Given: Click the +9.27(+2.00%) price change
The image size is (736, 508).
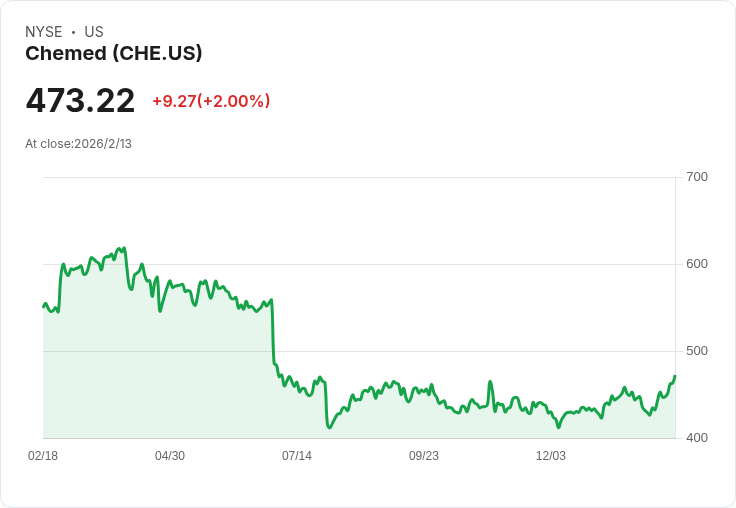Looking at the screenshot, I should [x=211, y=101].
